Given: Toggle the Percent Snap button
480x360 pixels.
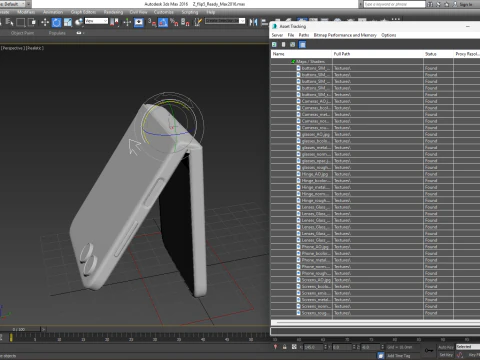Looking at the screenshot, I should tap(174, 22).
